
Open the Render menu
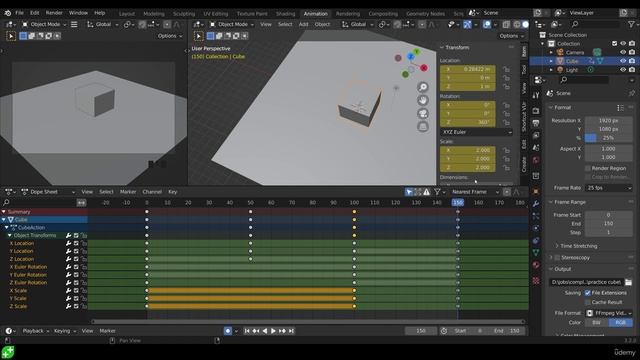[54, 13]
